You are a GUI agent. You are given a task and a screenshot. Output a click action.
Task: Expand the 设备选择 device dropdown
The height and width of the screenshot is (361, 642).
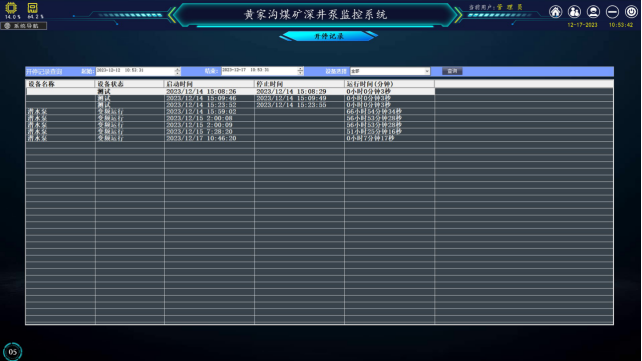click(390, 71)
